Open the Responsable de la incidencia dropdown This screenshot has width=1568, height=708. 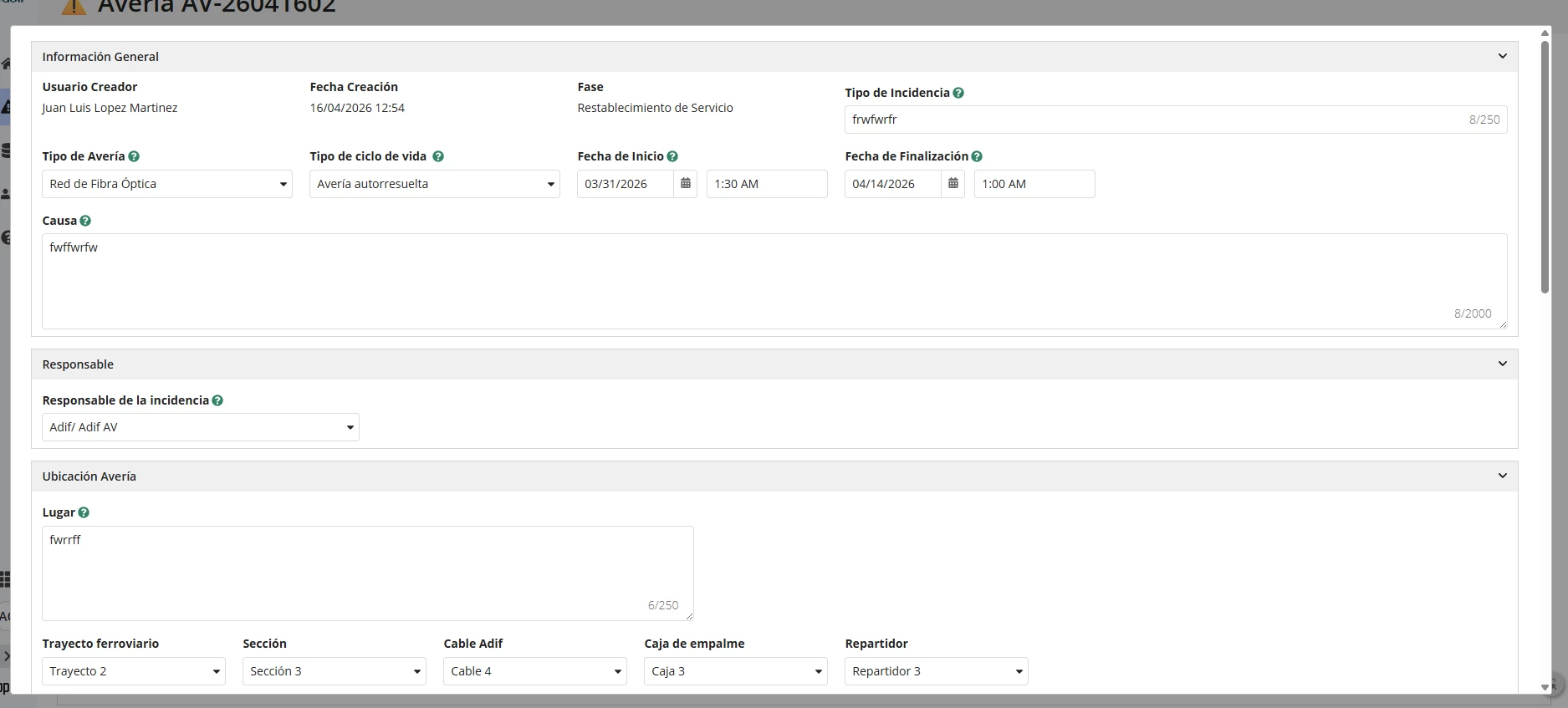201,427
